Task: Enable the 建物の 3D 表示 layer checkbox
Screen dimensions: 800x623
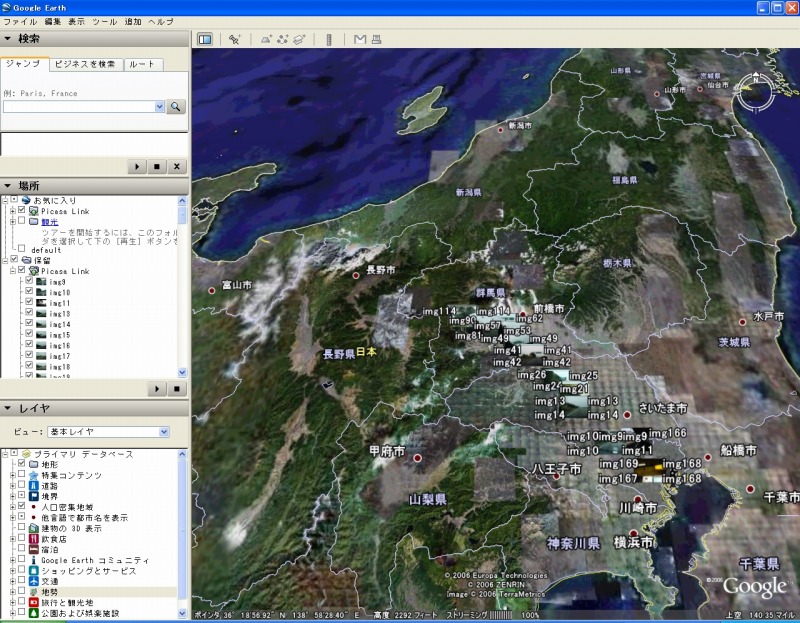Action: coord(22,528)
